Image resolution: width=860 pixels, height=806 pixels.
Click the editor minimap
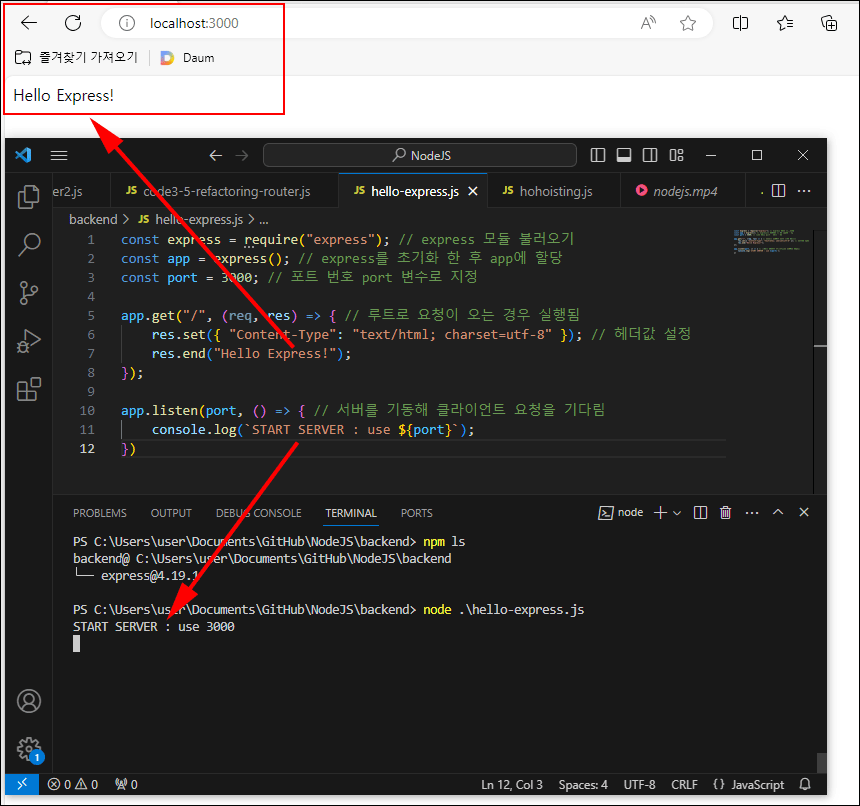(772, 241)
